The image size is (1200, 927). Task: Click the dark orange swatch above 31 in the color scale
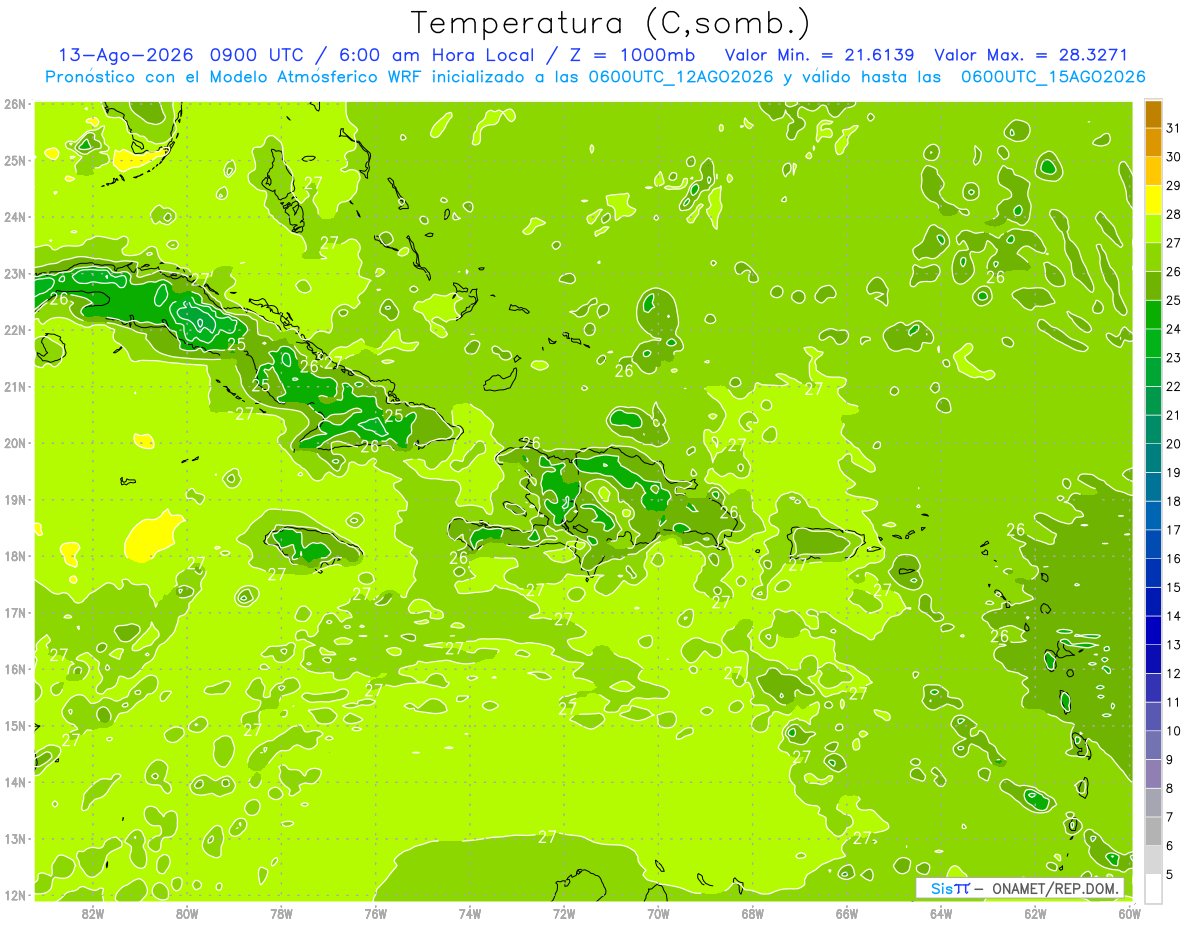1153,114
